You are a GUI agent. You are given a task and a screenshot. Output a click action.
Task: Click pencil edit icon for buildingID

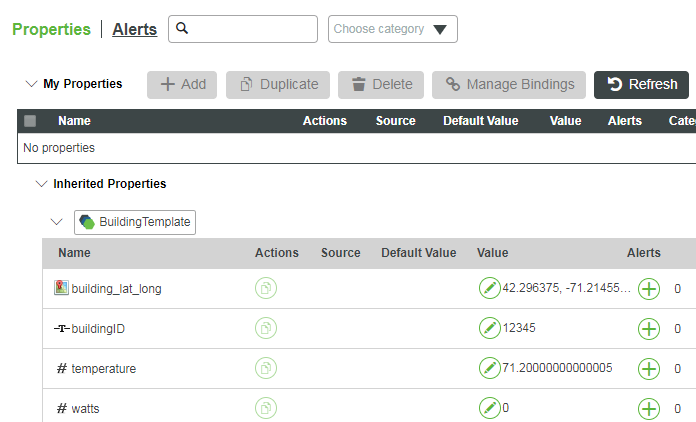(489, 328)
